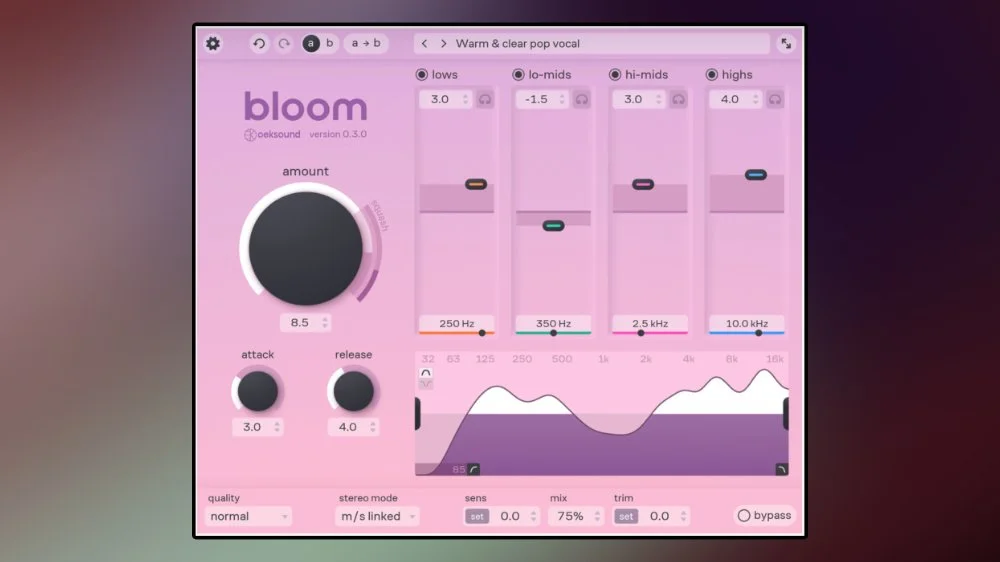1000x562 pixels.
Task: Click the large amount knob
Action: click(305, 248)
